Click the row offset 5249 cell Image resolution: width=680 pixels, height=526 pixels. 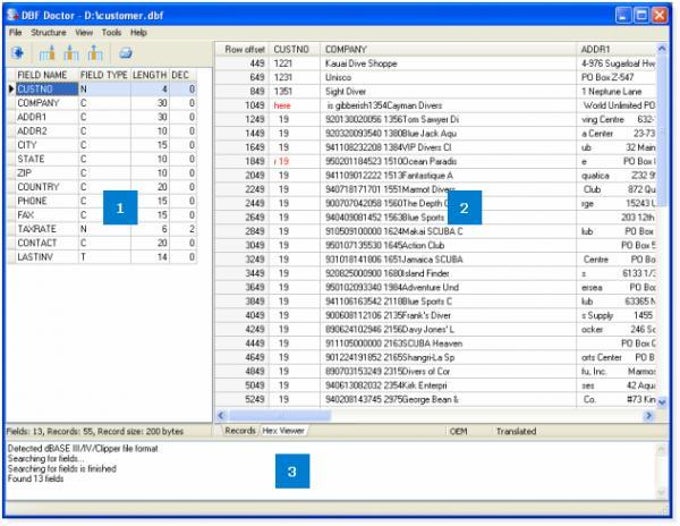pyautogui.click(x=242, y=399)
